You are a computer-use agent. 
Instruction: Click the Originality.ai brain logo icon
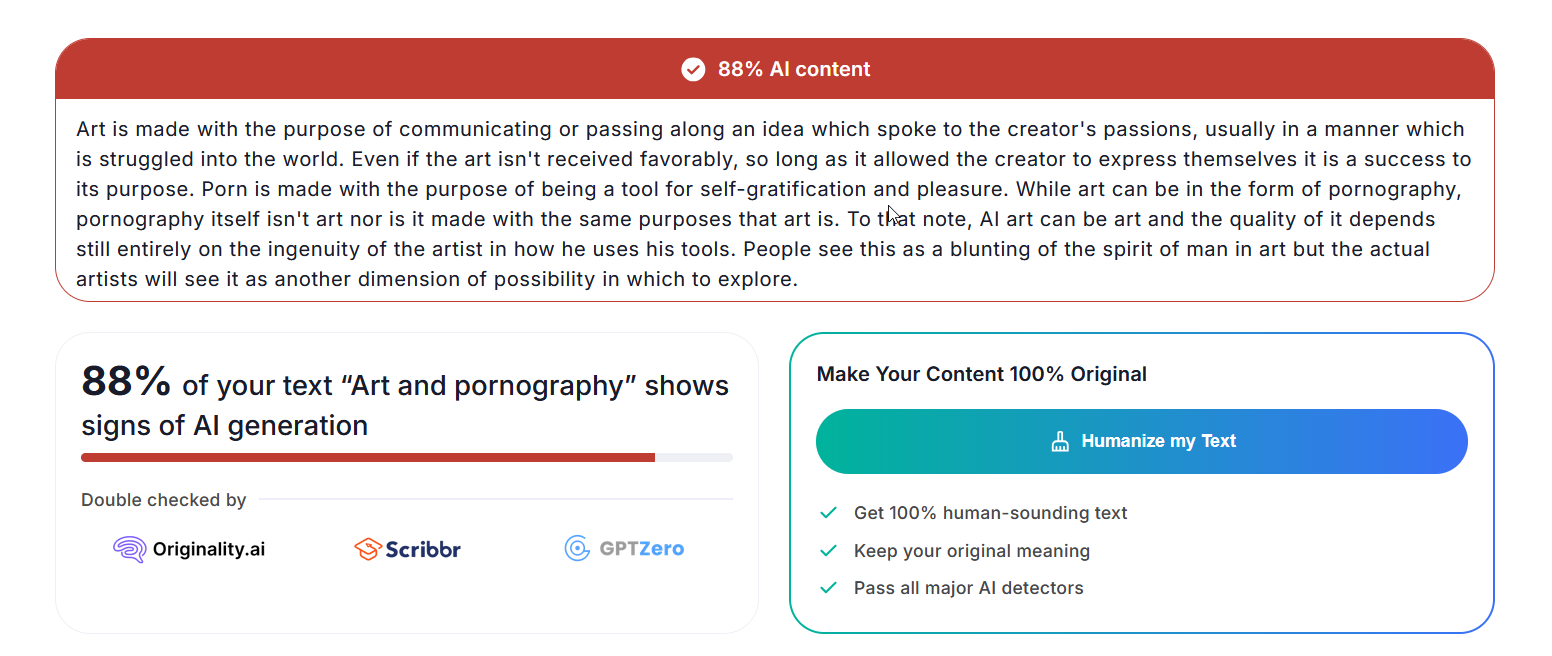(129, 549)
